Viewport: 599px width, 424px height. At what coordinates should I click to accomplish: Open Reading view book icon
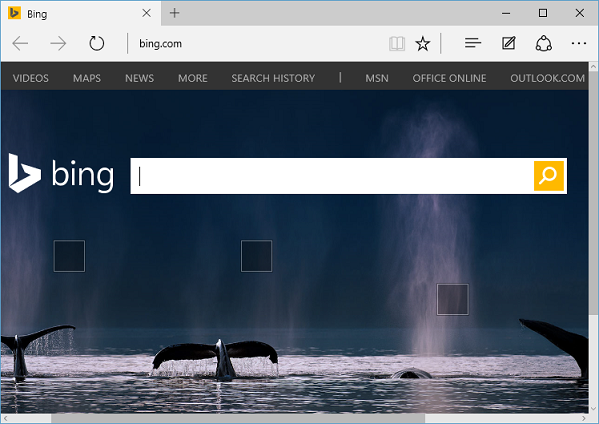pyautogui.click(x=397, y=44)
